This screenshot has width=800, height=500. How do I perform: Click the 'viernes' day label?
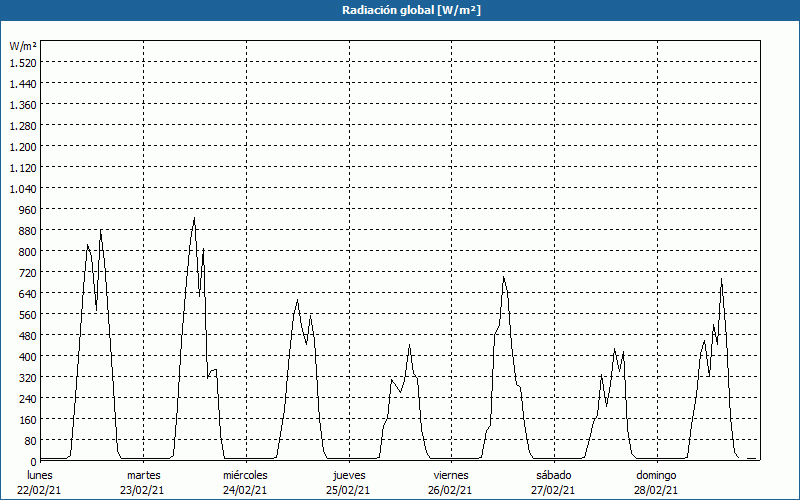click(451, 475)
